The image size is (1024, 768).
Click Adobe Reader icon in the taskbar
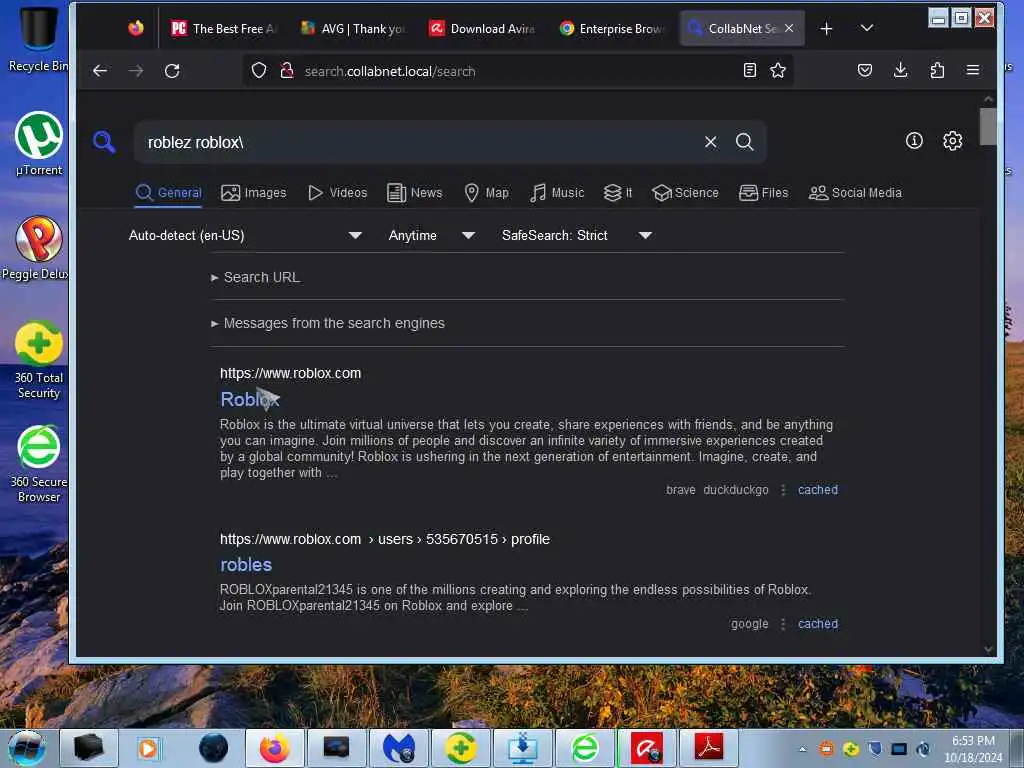tap(708, 748)
